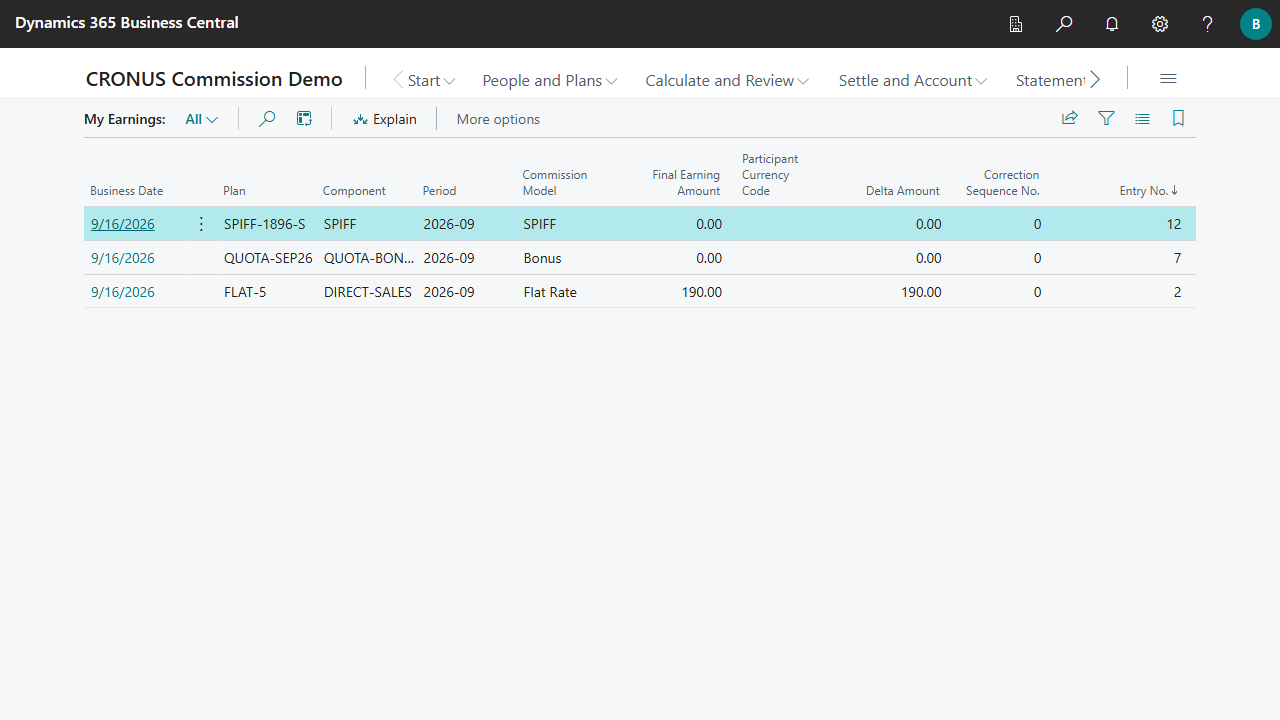Viewport: 1280px width, 720px height.
Task: Open the 9/16/2026 link for FLAT-5
Action: click(x=123, y=292)
